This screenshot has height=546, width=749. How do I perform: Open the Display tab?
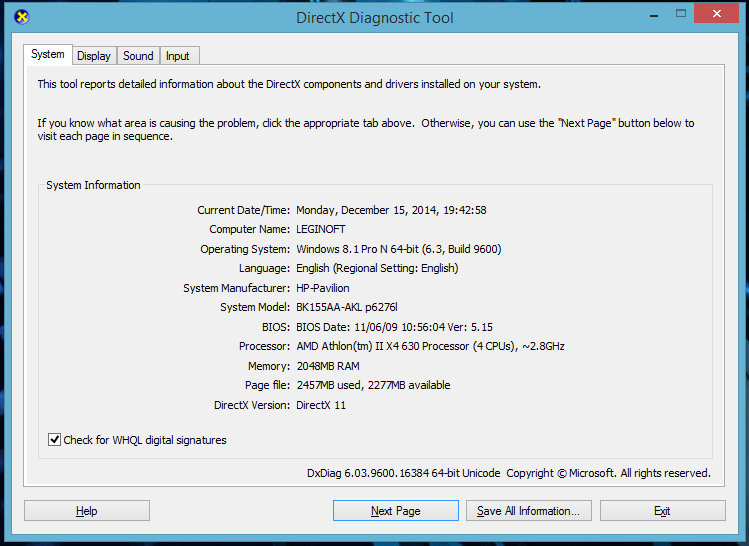[94, 56]
